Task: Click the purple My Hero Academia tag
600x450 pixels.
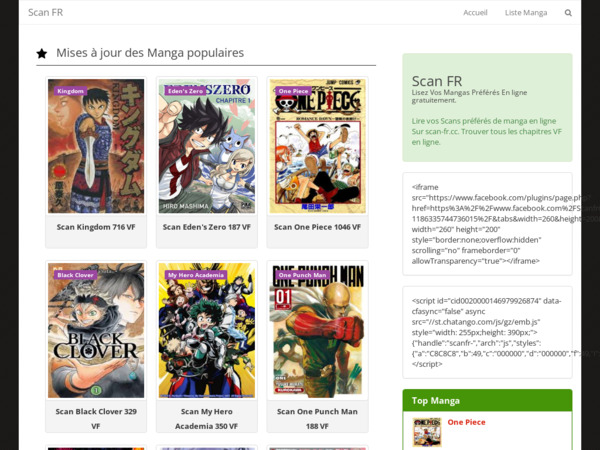Action: click(x=196, y=275)
